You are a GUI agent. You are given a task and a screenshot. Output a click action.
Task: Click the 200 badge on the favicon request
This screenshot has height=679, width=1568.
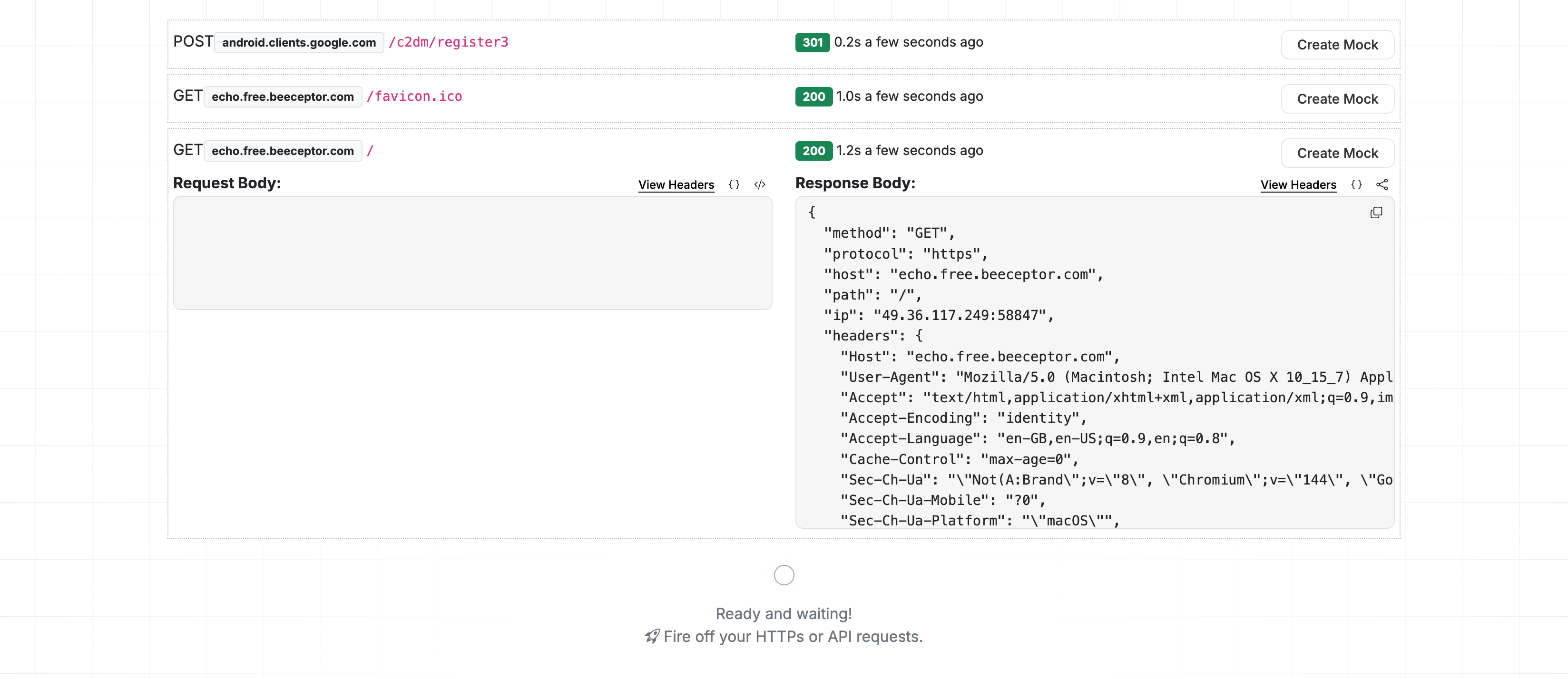813,96
